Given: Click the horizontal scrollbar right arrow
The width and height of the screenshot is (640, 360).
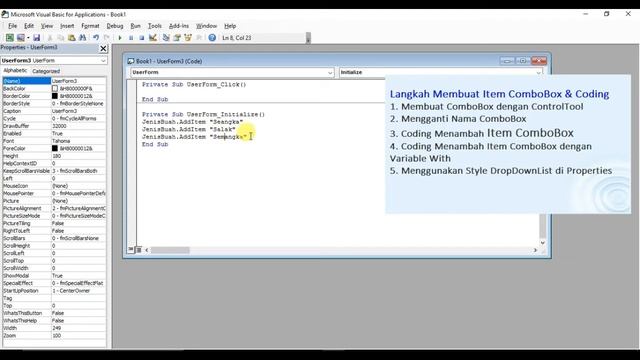Looking at the screenshot, I should [x=535, y=250].
